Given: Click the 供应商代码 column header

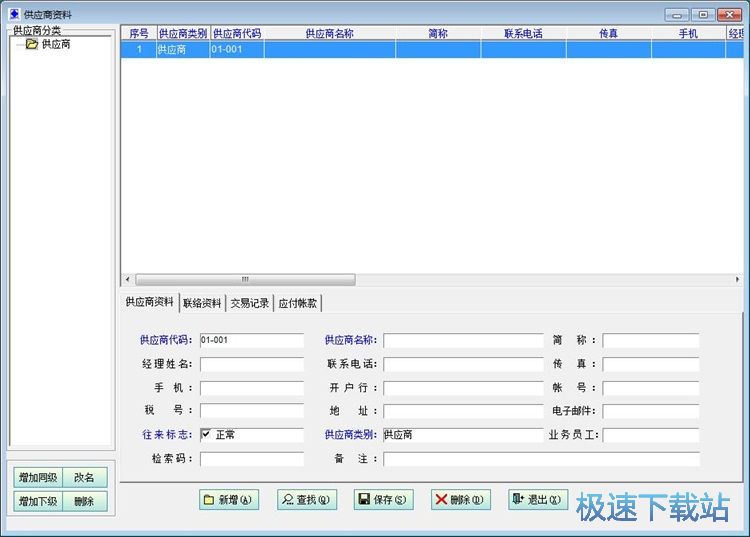Looking at the screenshot, I should point(237,33).
